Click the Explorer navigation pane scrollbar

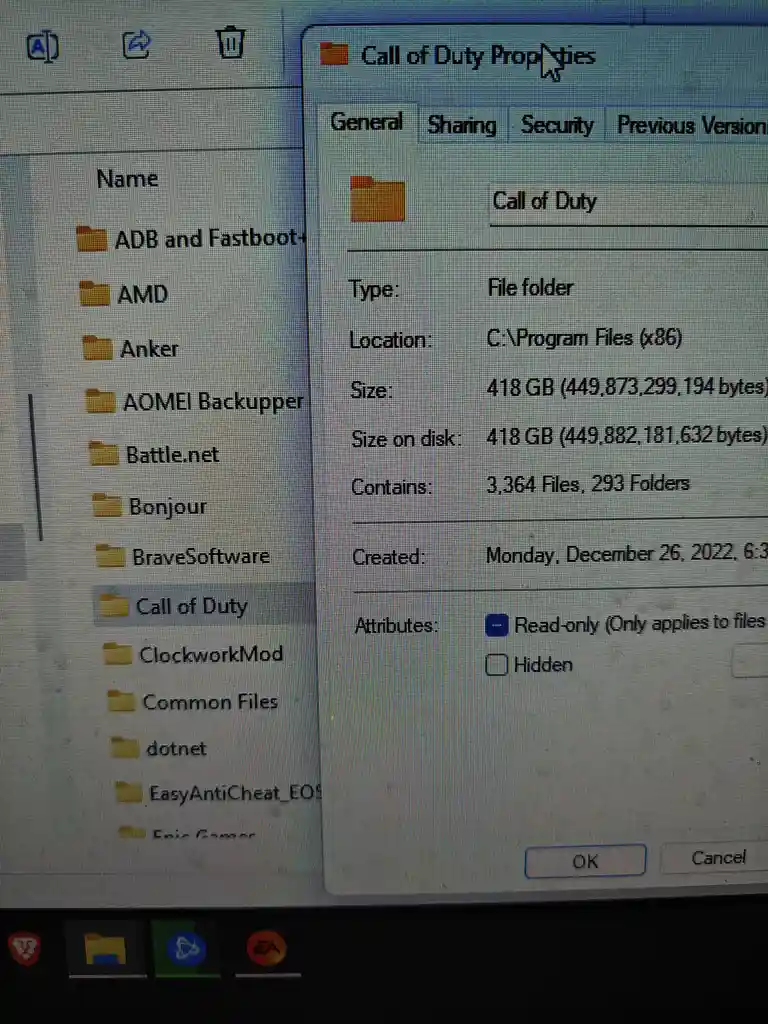coord(35,467)
